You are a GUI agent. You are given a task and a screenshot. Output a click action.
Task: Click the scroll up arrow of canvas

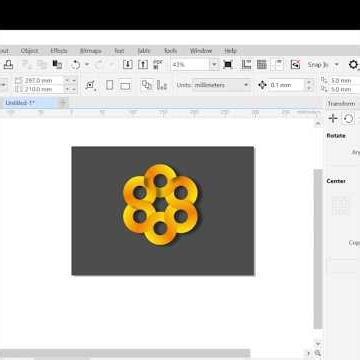tap(318, 123)
